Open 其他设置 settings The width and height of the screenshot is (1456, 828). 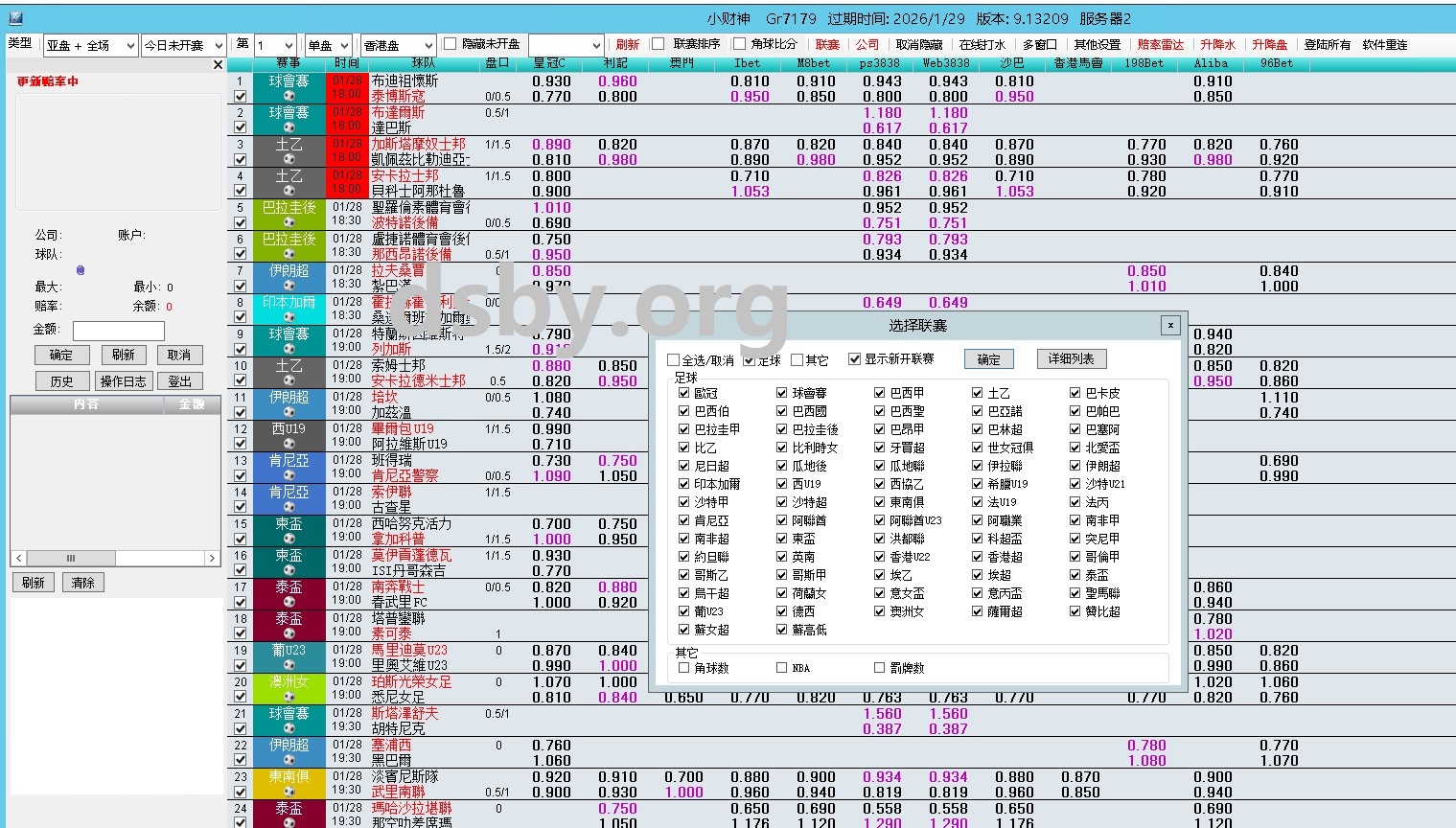tap(1098, 44)
